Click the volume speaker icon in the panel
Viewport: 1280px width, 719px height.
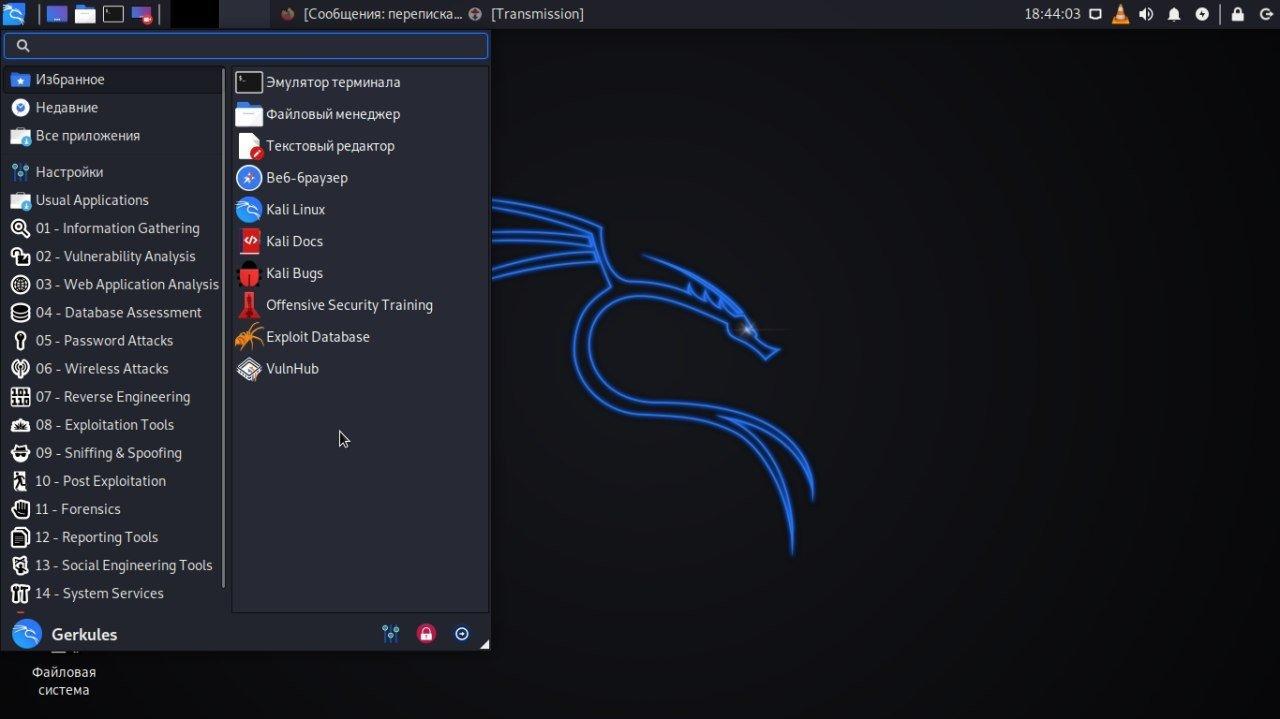[x=1146, y=14]
